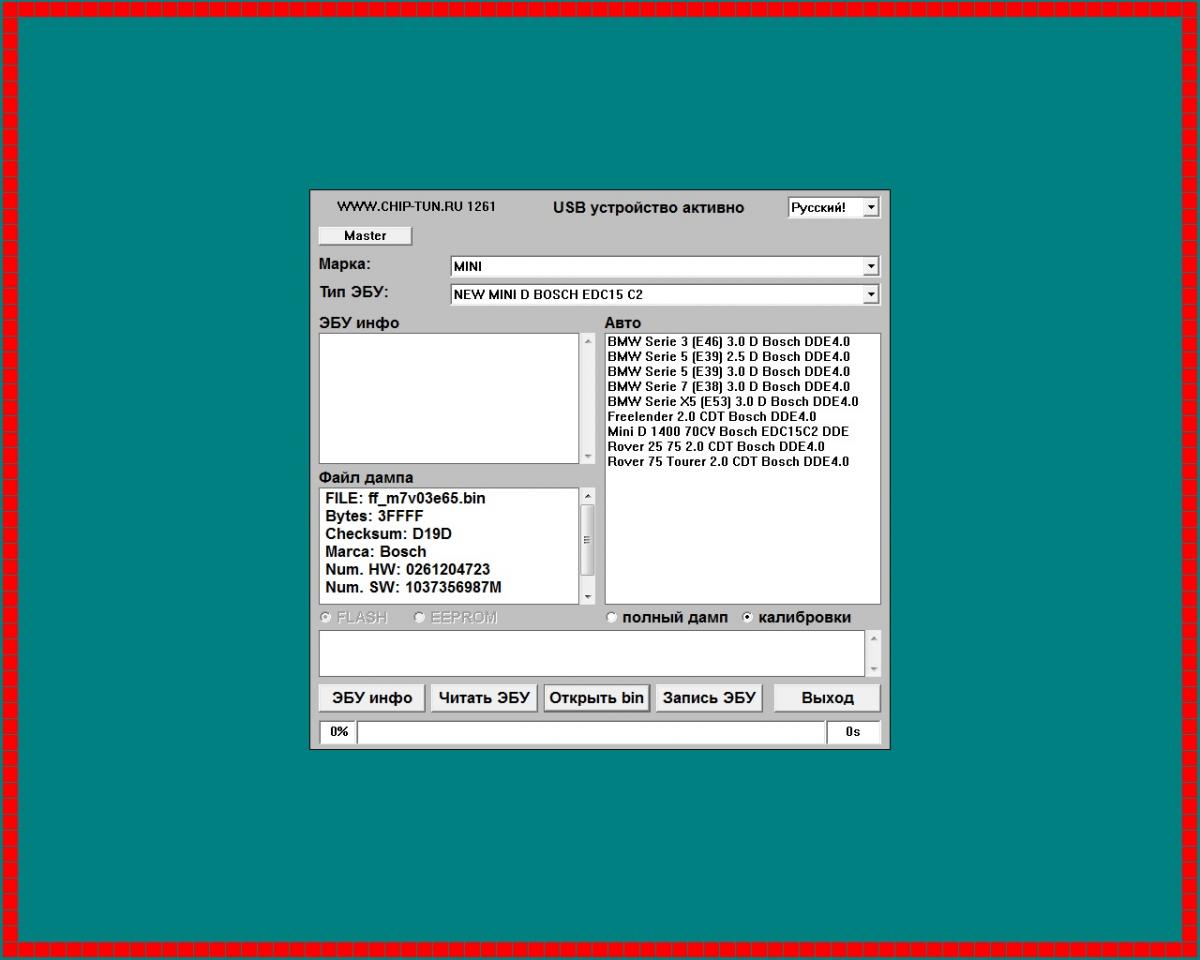Click the ЭБУ инфо panel scrollbar up arrow
The width and height of the screenshot is (1200, 960).
[x=587, y=341]
